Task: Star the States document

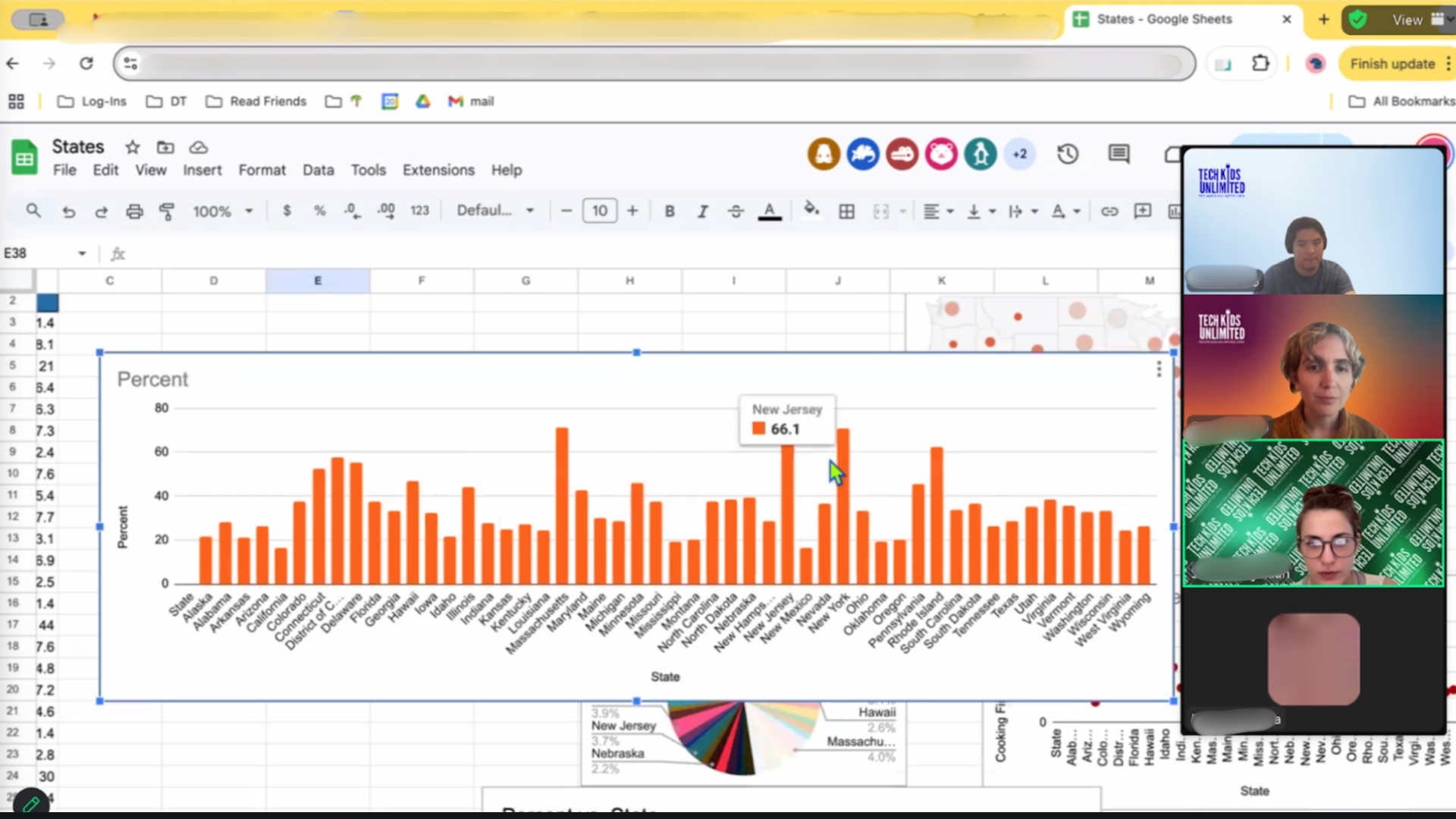Action: pyautogui.click(x=133, y=147)
